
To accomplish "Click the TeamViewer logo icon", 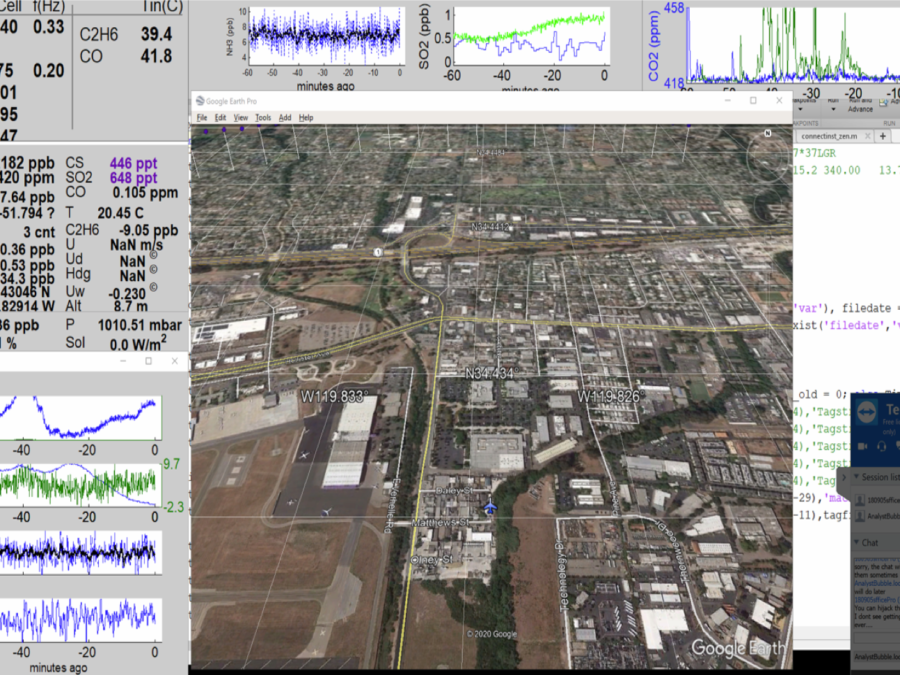I will pyautogui.click(x=866, y=411).
